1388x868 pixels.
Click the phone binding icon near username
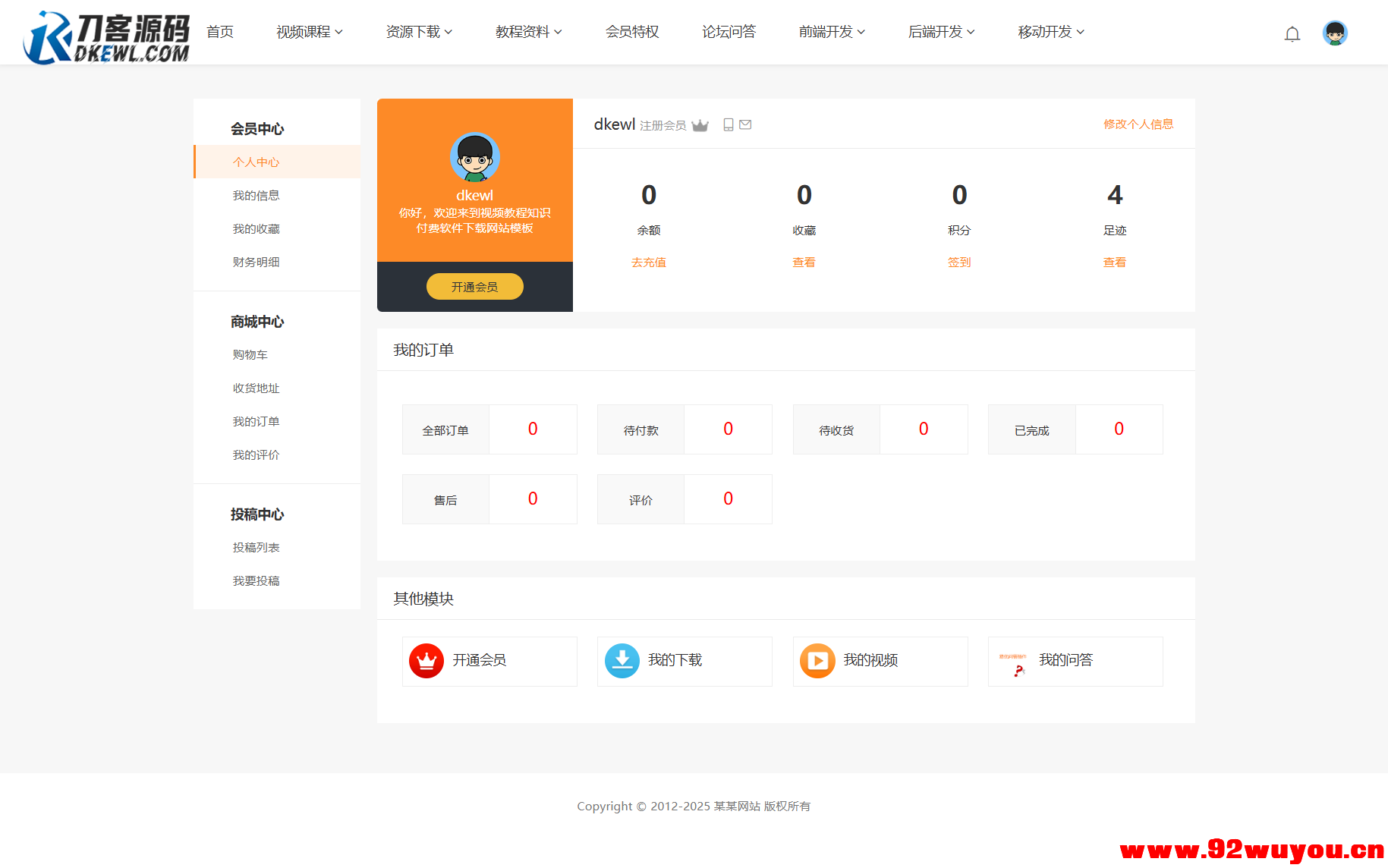point(728,124)
